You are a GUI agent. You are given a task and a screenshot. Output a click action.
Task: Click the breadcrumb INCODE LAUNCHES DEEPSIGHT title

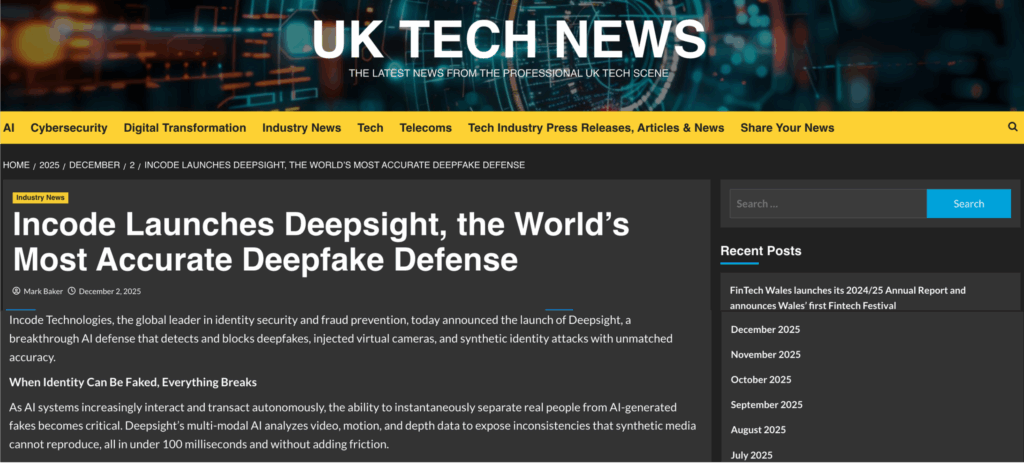tap(334, 165)
